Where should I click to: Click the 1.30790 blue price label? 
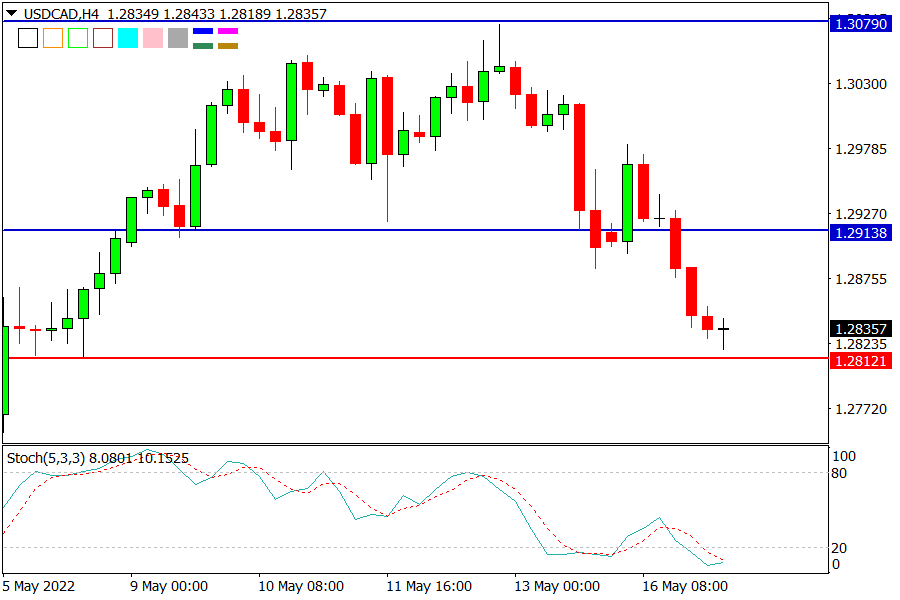coord(860,24)
